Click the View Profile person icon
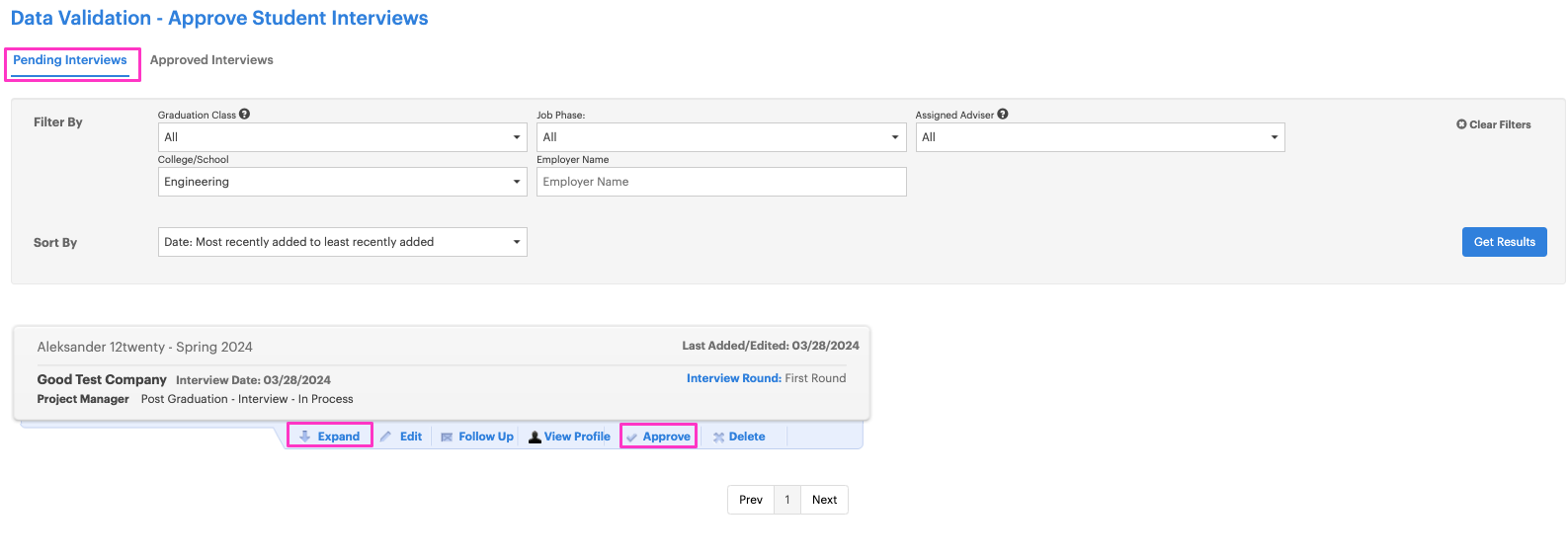 (x=535, y=437)
